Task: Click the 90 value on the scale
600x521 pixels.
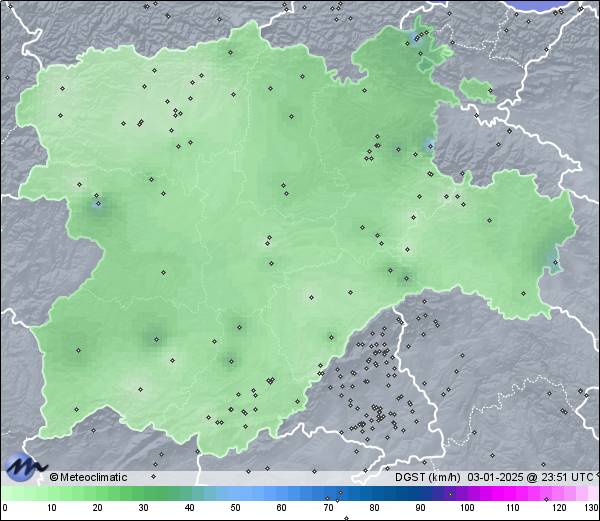Action: (421, 508)
